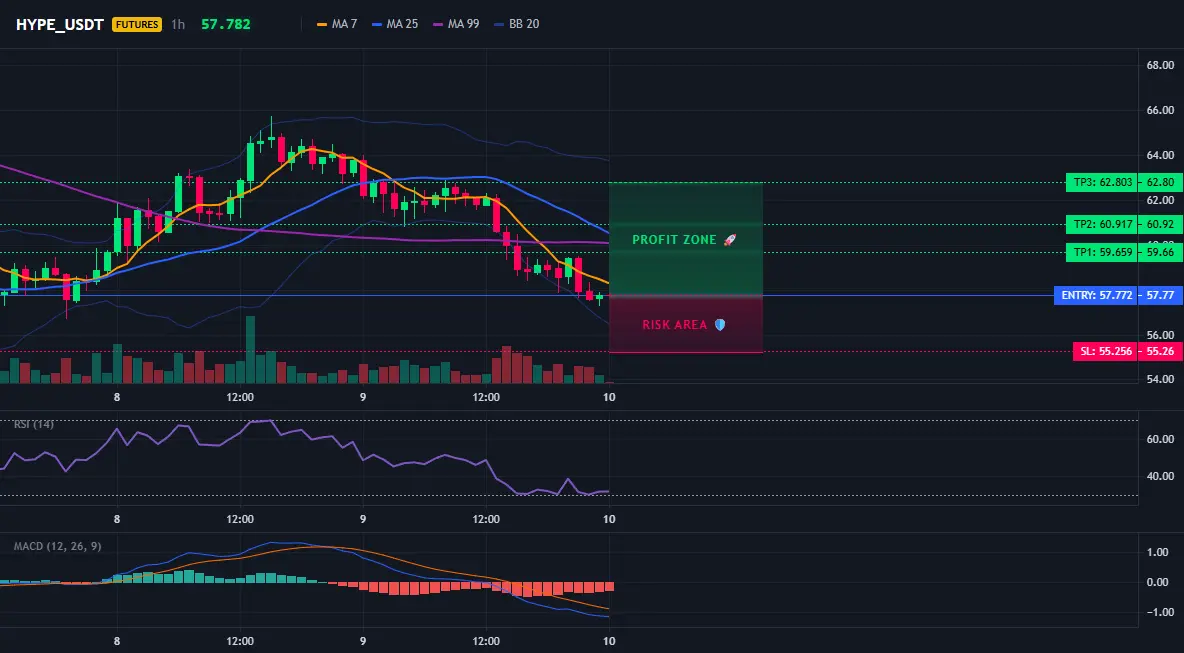Click the 66.00 price axis label

pyautogui.click(x=1160, y=110)
